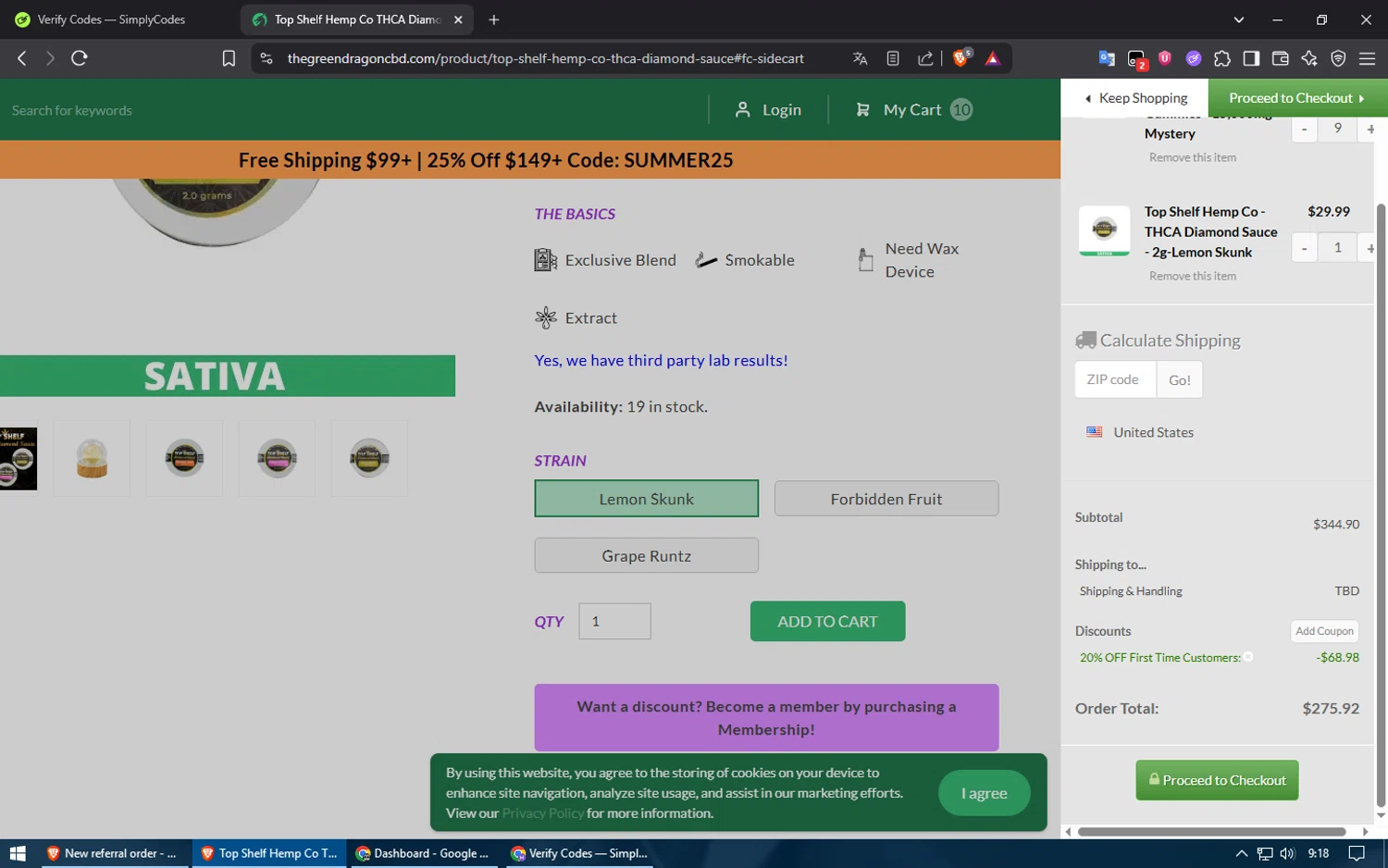Go forward to the next page

[x=50, y=58]
